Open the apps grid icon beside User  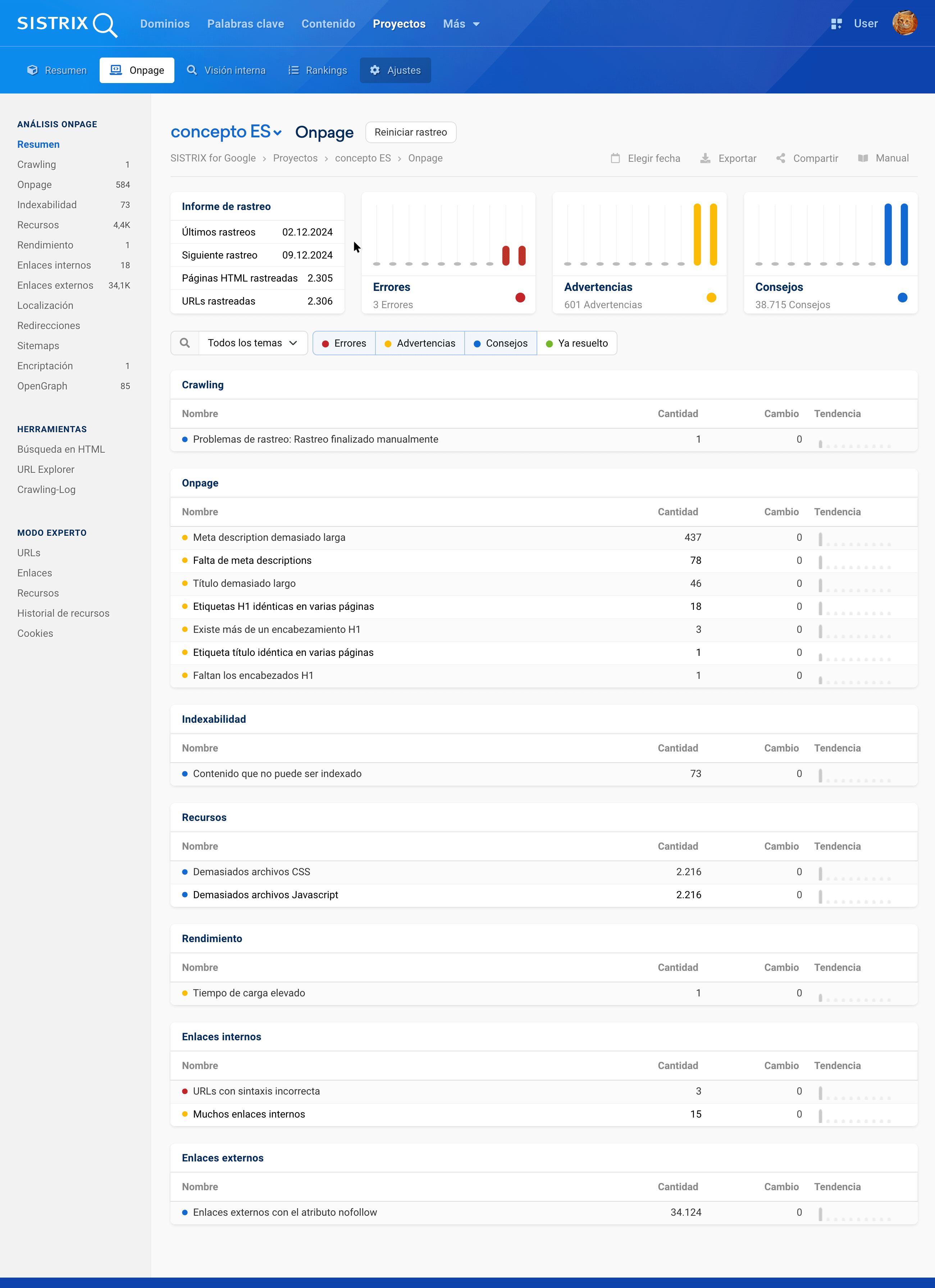pos(836,24)
